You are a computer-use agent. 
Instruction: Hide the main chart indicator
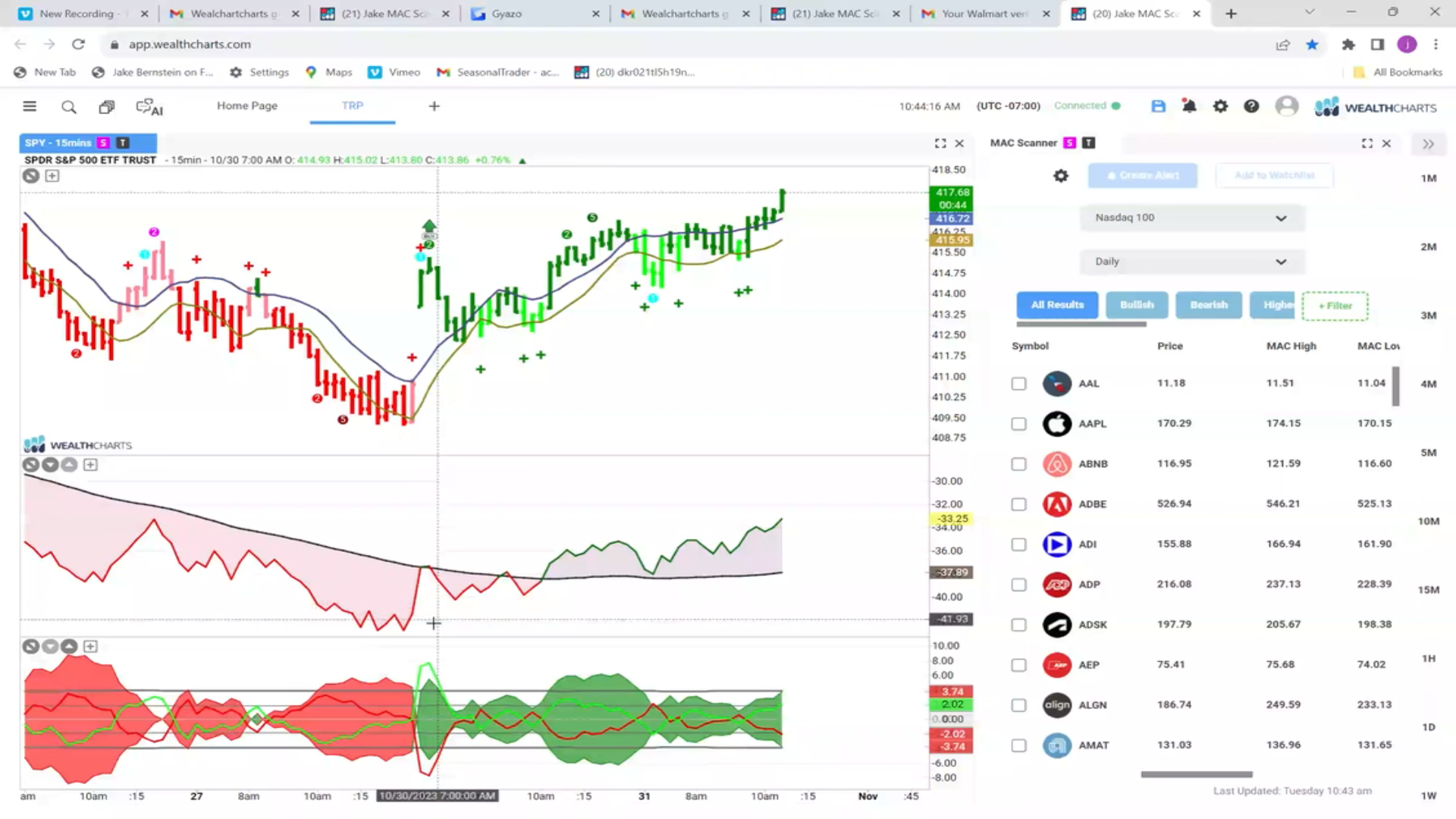click(30, 176)
